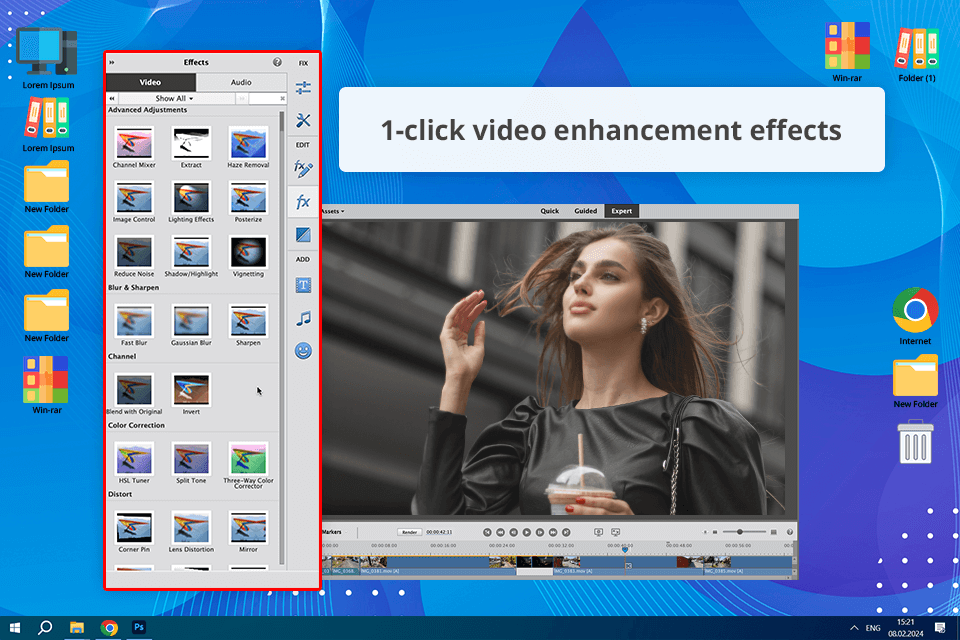Viewport: 960px width, 640px height.
Task: Open the Tools wrench and scissors icon
Action: click(303, 120)
